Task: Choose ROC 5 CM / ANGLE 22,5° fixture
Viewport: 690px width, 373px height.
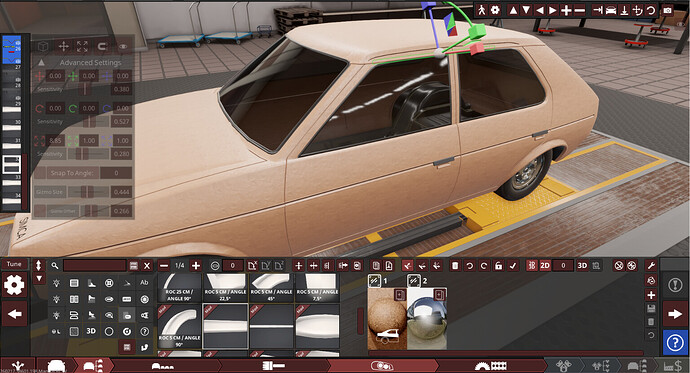Action: [x=225, y=288]
